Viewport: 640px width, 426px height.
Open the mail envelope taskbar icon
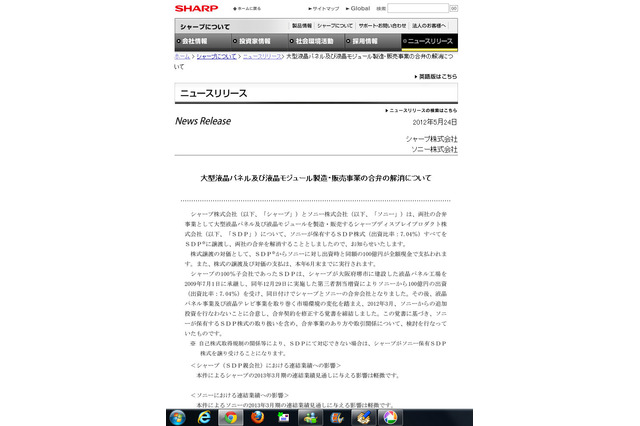(x=283, y=417)
